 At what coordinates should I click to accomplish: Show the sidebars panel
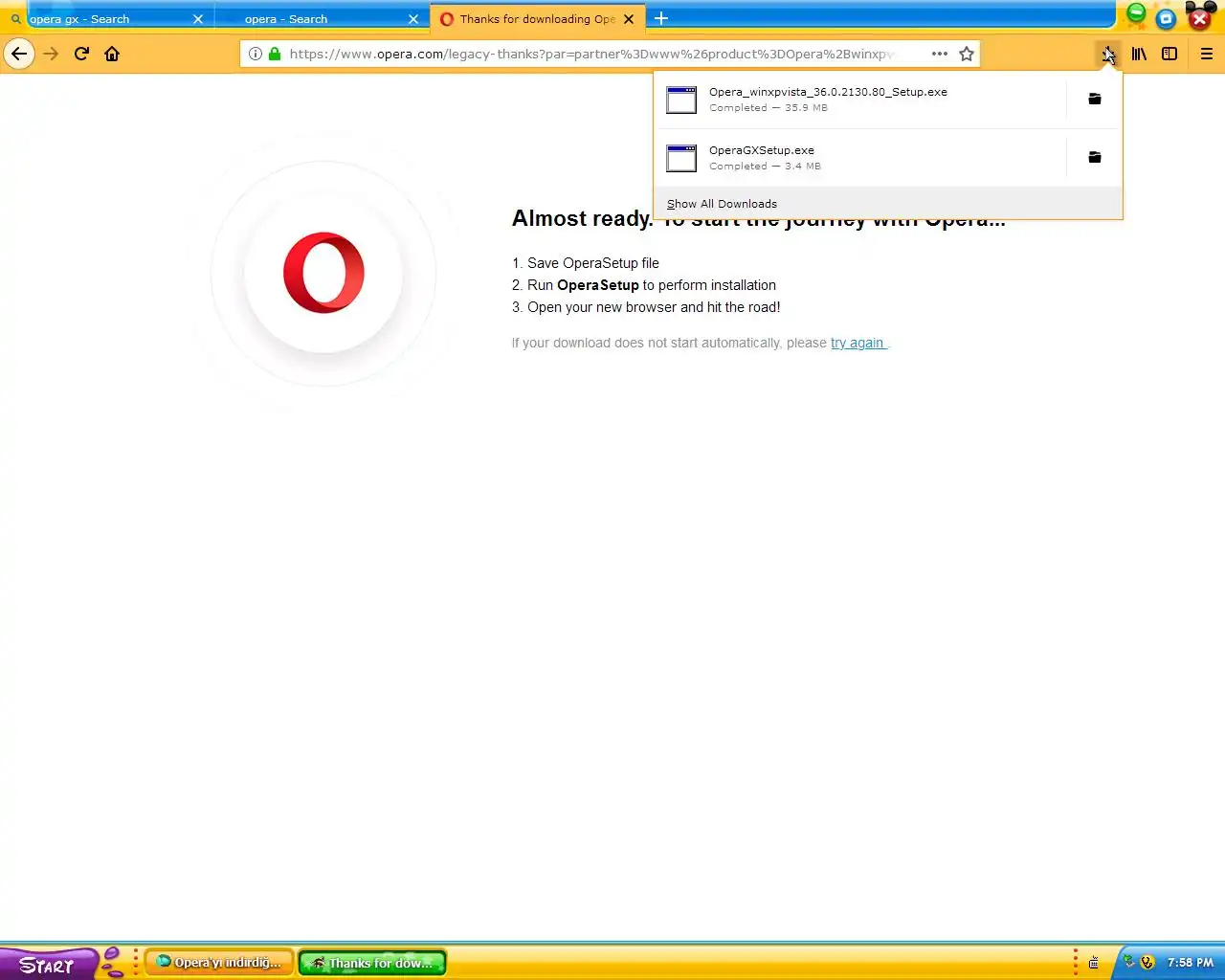click(1169, 54)
